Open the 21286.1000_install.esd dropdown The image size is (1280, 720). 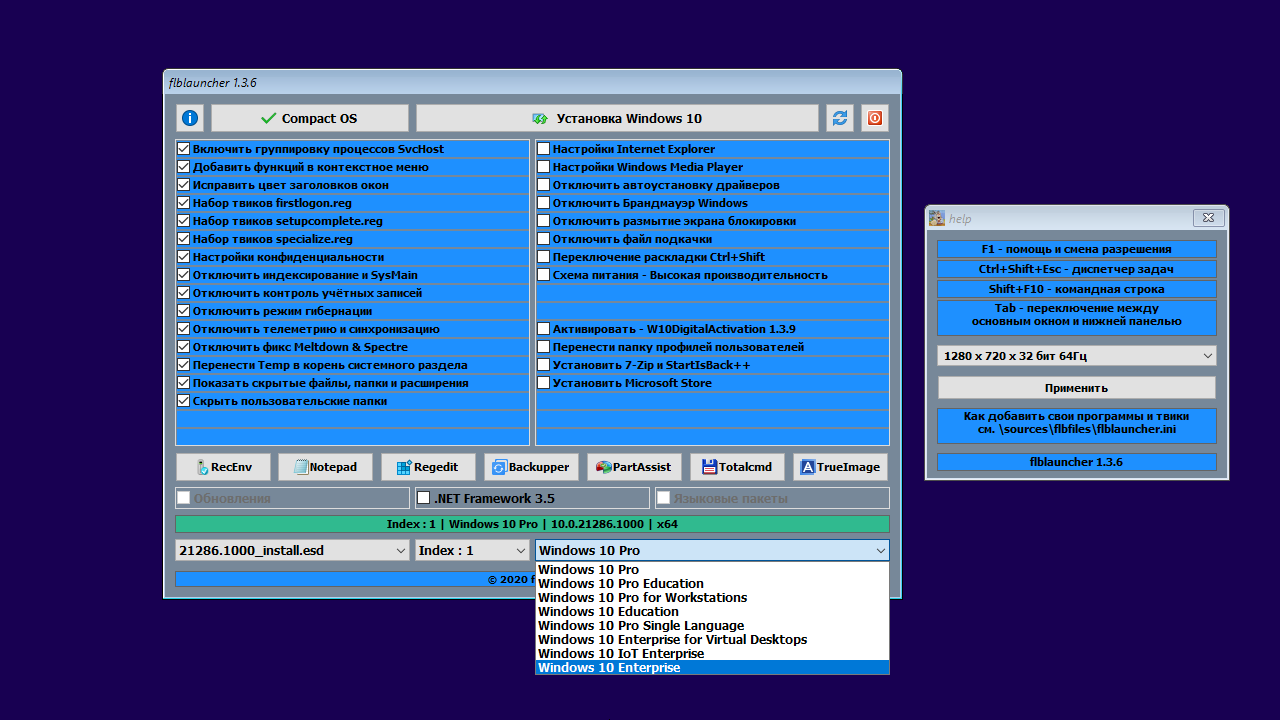292,550
